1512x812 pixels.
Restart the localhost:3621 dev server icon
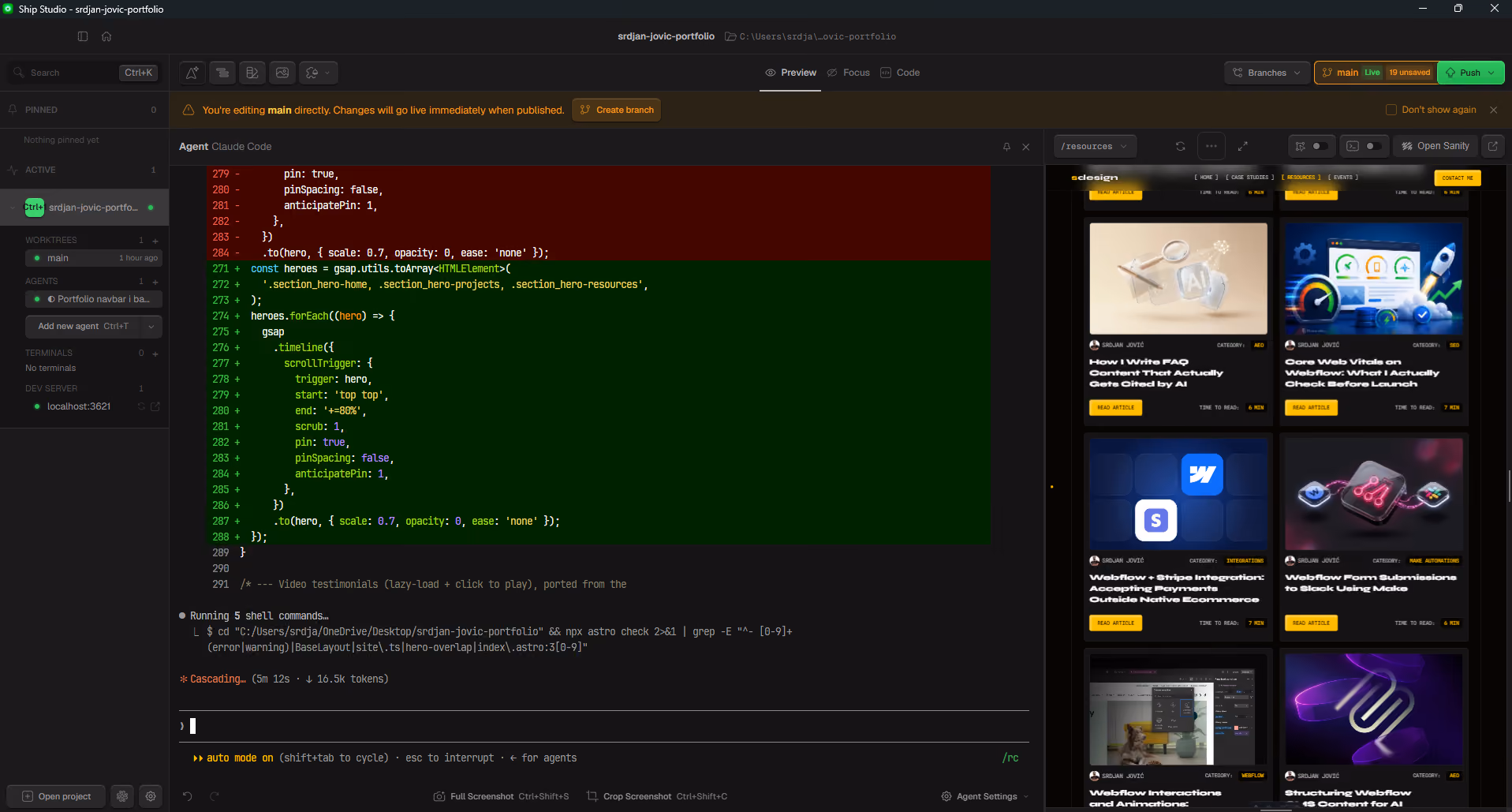point(142,406)
